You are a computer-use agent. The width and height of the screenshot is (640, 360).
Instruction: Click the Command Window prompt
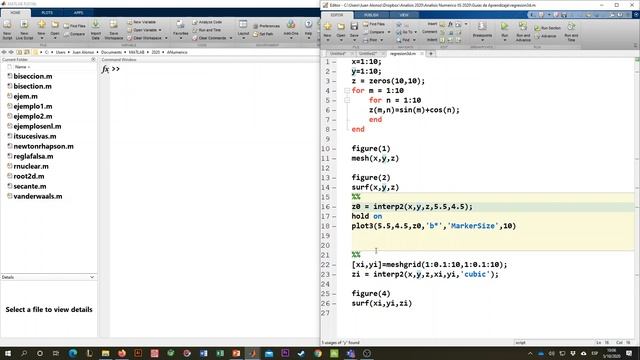[116, 69]
